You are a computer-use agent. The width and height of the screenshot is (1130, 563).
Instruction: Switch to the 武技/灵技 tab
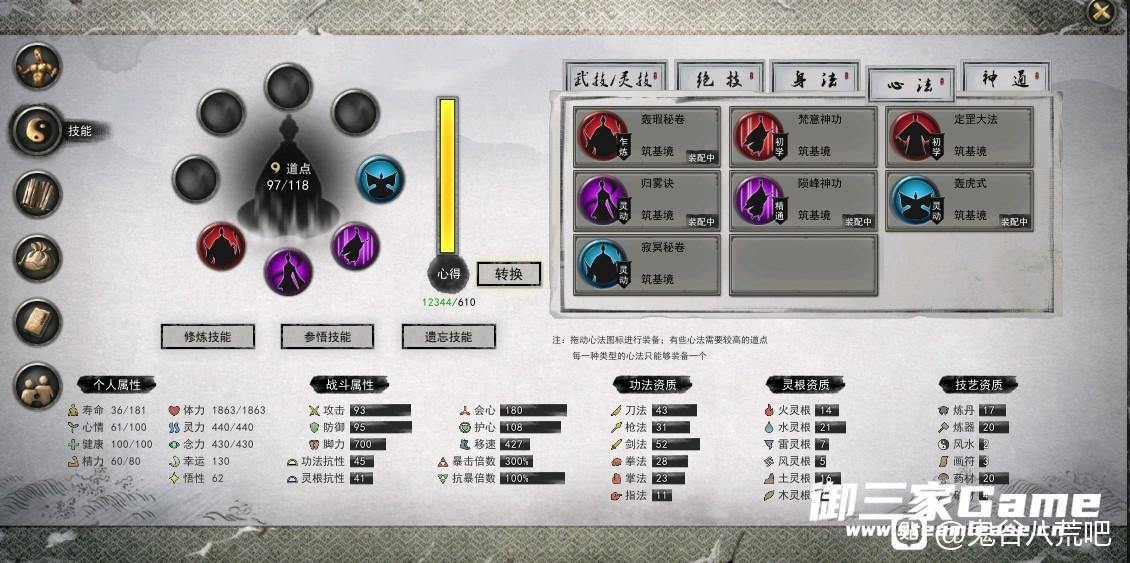pos(615,78)
